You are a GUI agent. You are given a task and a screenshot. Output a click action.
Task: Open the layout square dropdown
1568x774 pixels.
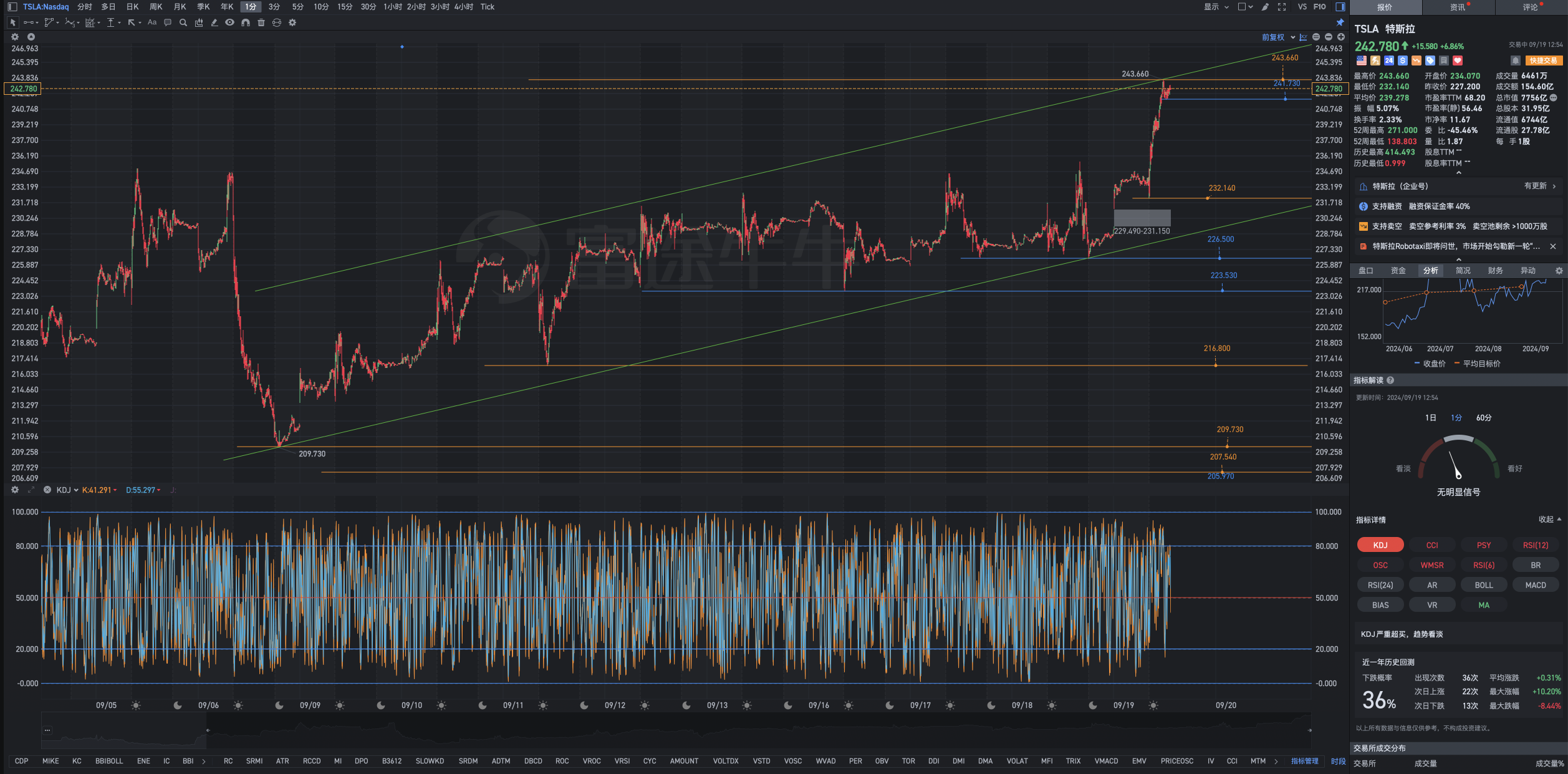pyautogui.click(x=1245, y=7)
